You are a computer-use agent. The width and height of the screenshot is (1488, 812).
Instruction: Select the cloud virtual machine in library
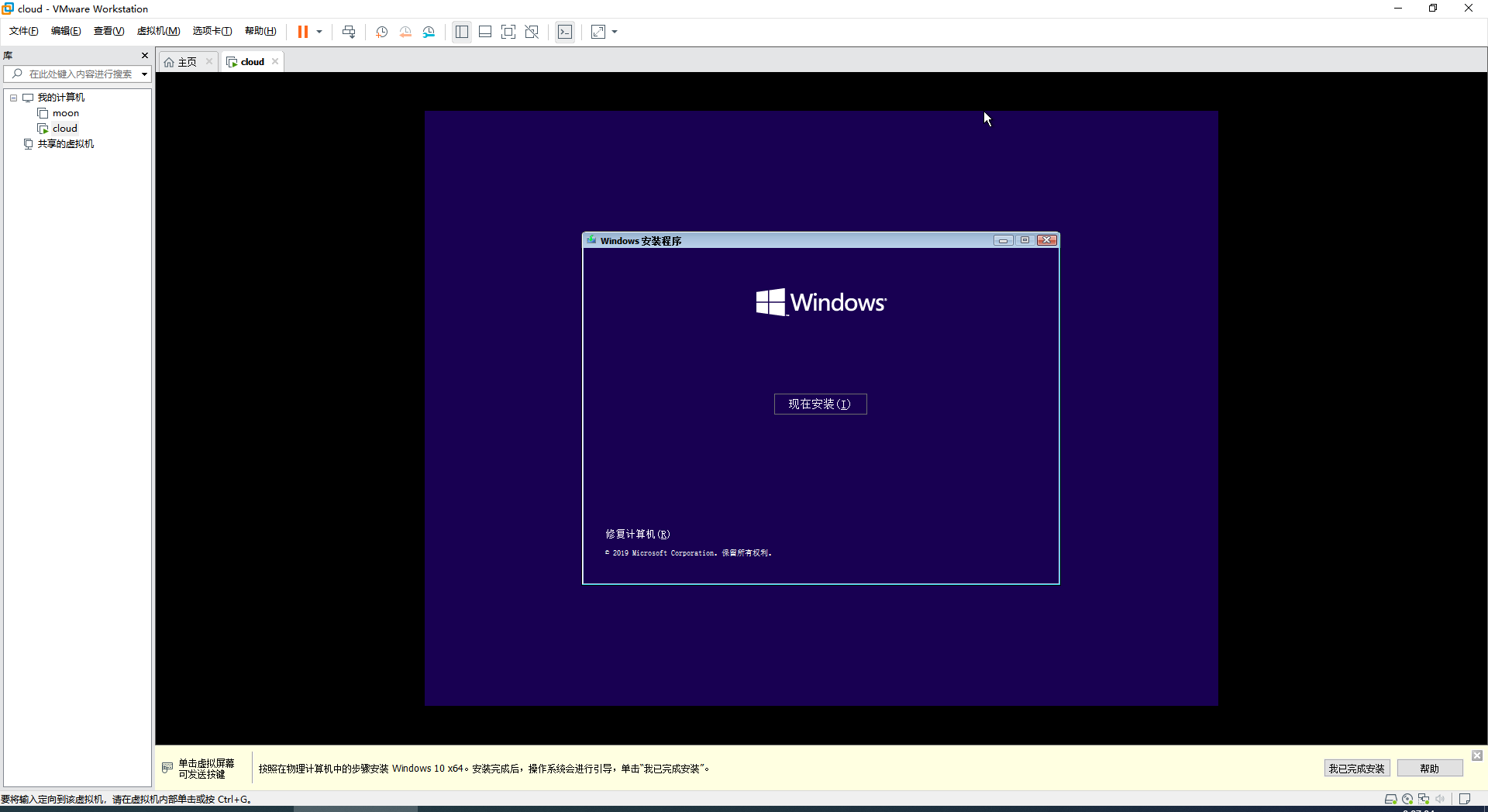[65, 129]
